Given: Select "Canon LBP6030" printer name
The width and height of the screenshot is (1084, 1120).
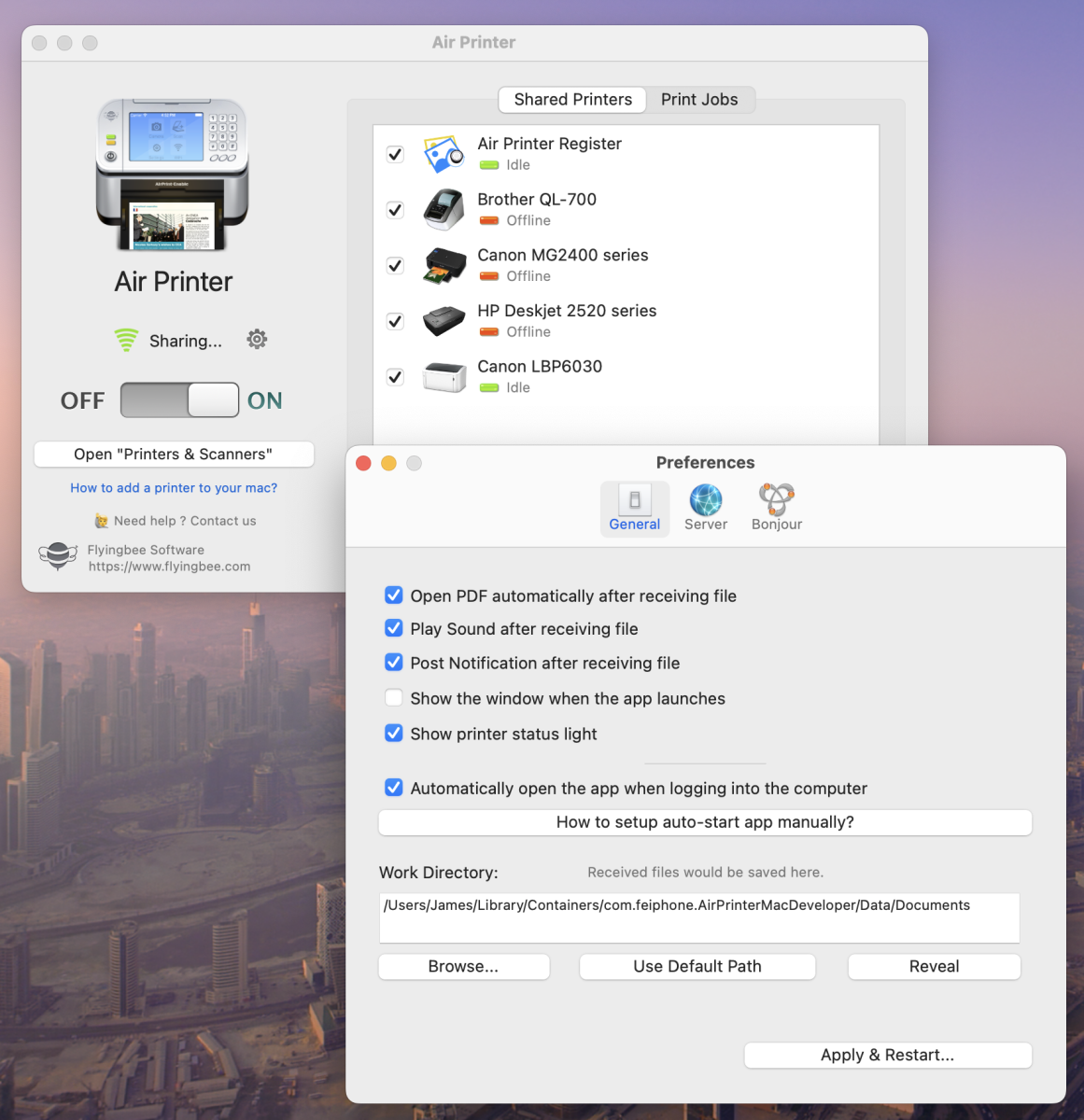Looking at the screenshot, I should coord(540,367).
